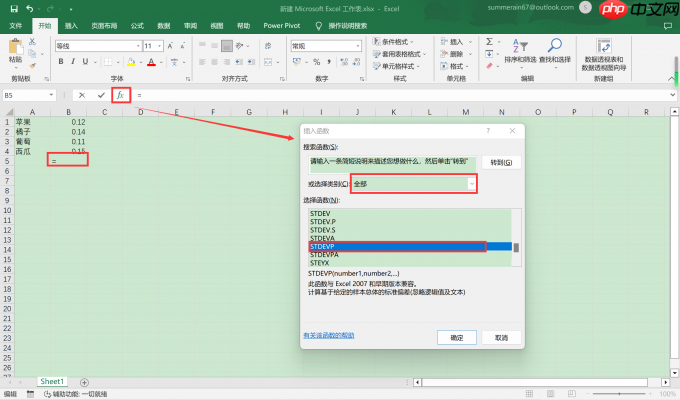The height and width of the screenshot is (400, 680).
Task: Open Conditional Formatting (条件格式) dropdown
Action: click(x=393, y=42)
